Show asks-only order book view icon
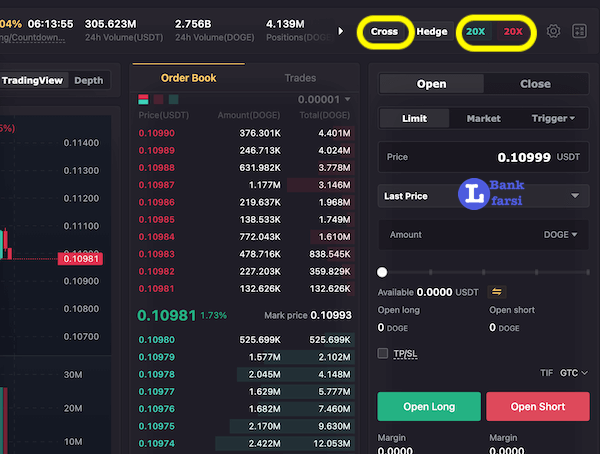 pos(158,100)
